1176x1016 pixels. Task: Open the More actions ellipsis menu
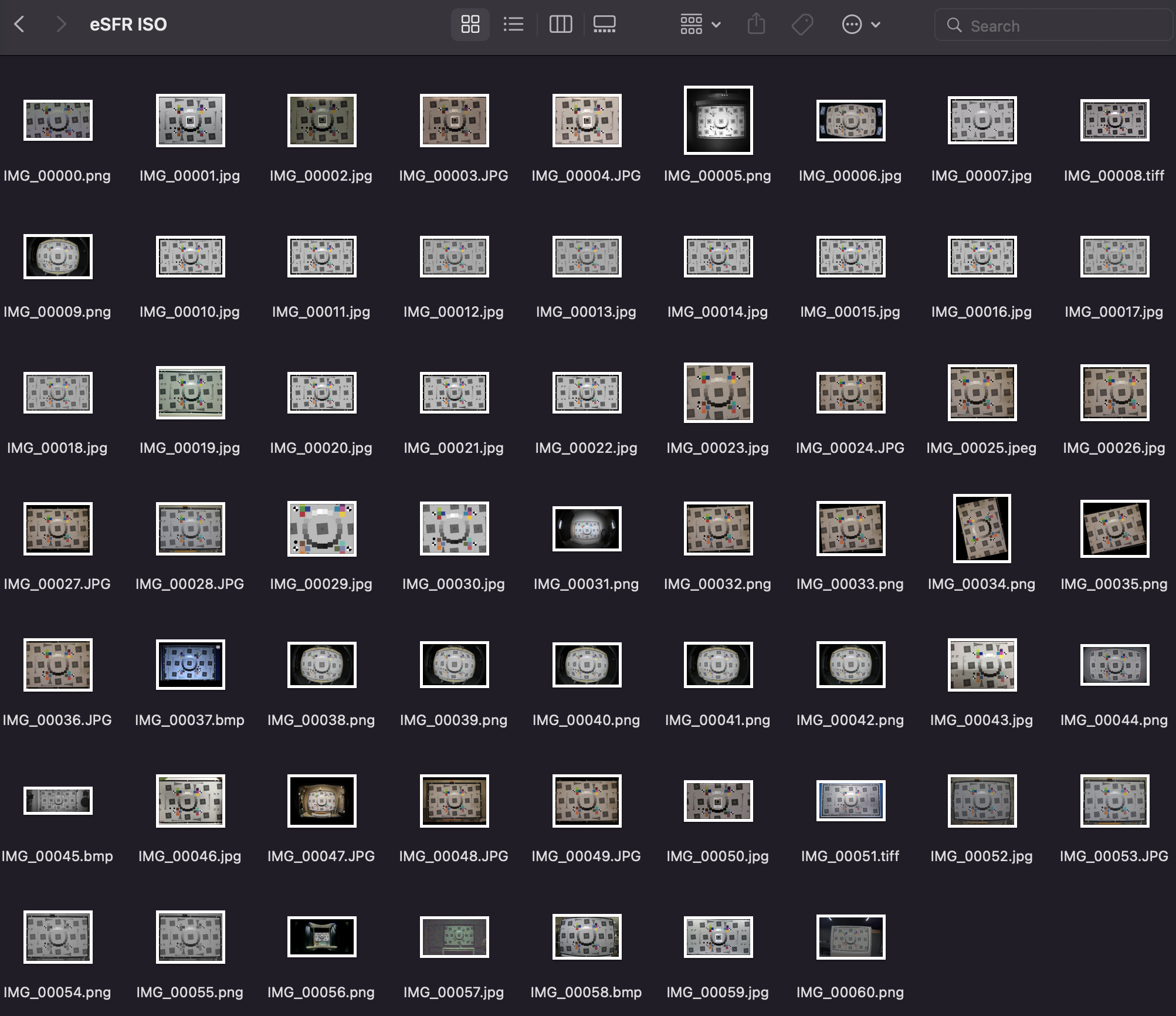[861, 25]
